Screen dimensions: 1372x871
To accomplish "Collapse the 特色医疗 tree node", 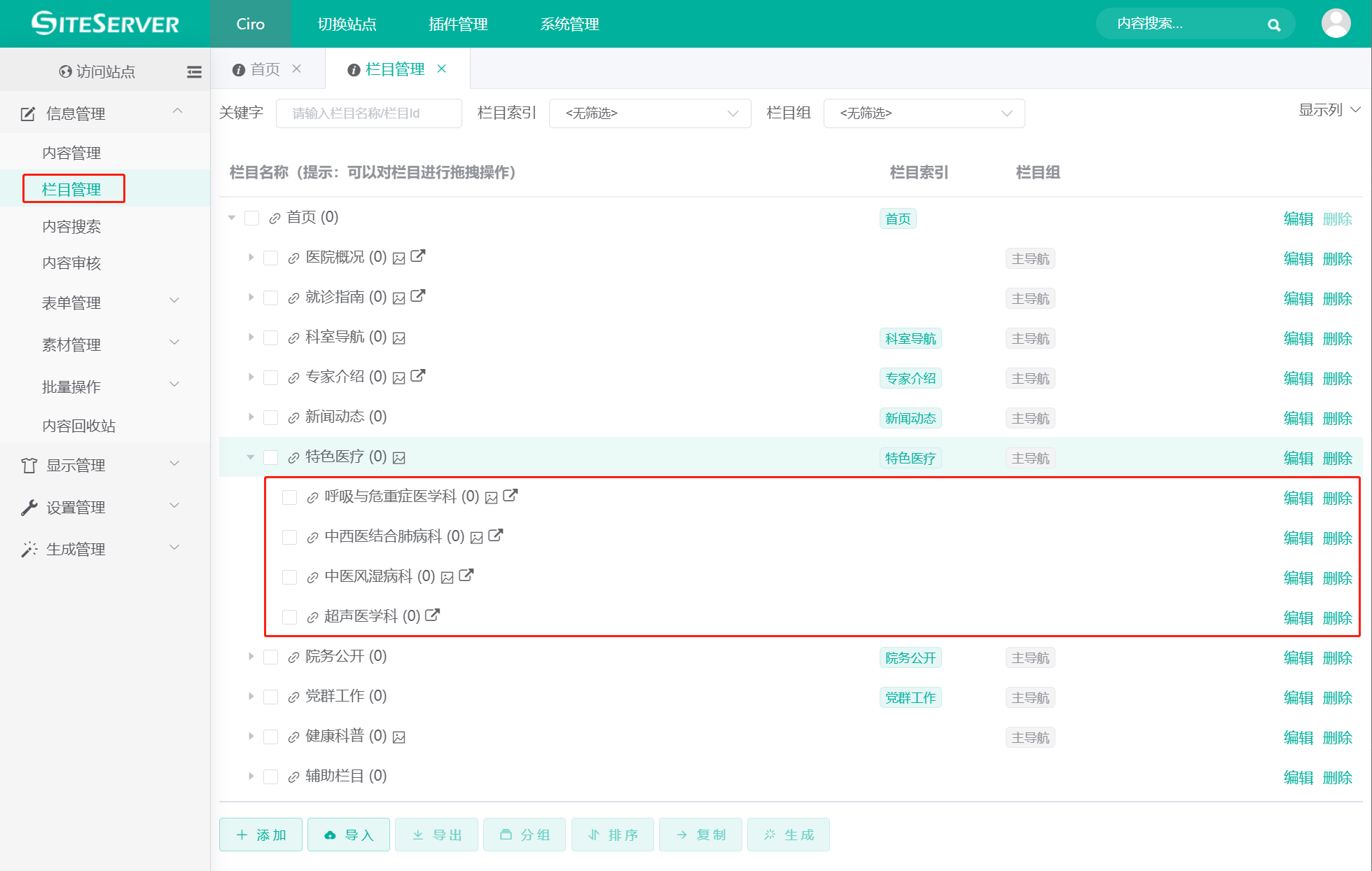I will click(x=250, y=457).
